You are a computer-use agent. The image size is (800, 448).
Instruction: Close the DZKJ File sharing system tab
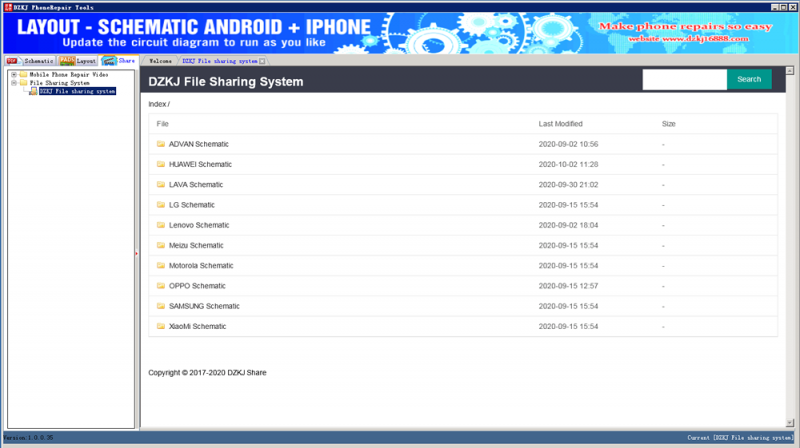(x=262, y=61)
